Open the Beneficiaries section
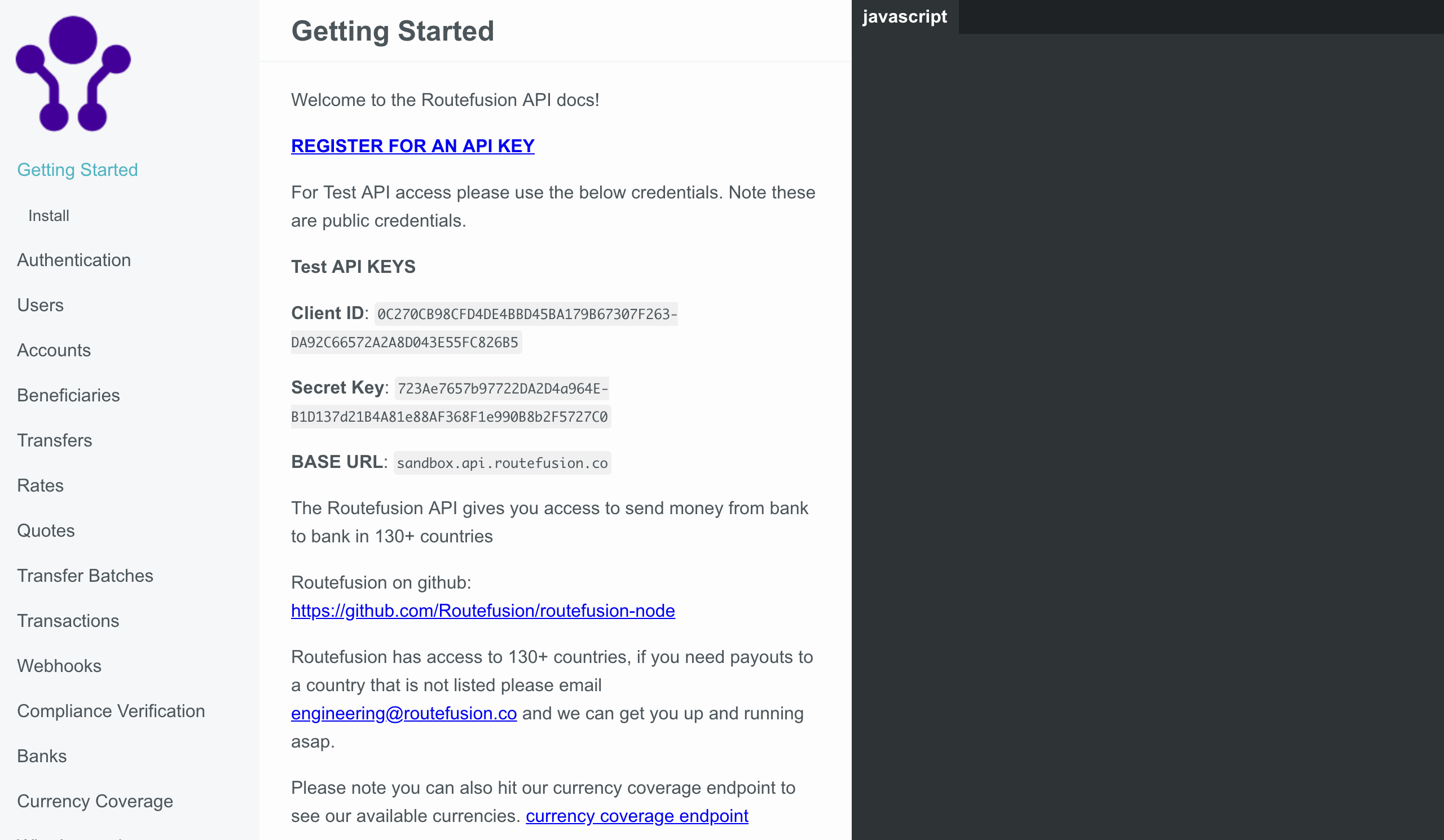Image resolution: width=1444 pixels, height=840 pixels. 68,396
